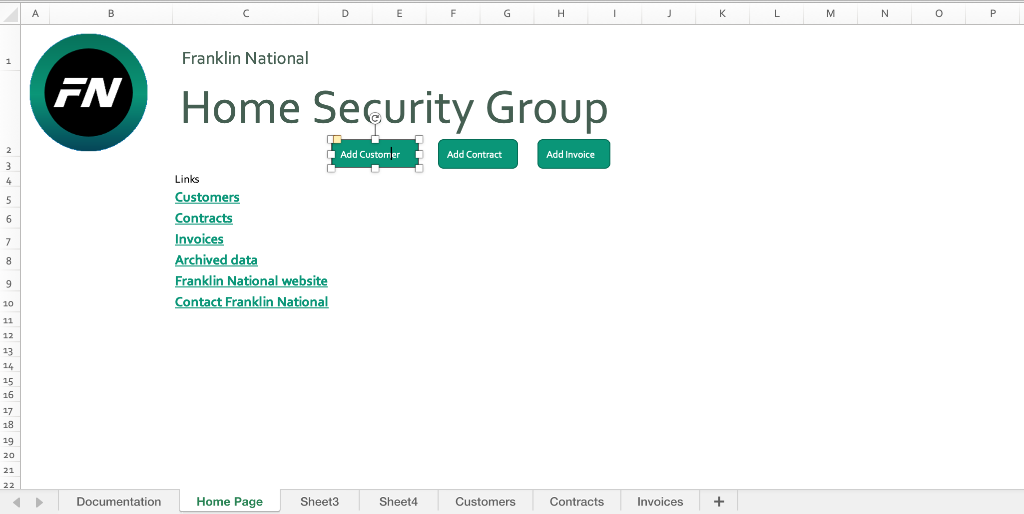Click bottom-right resize handle of Add Customer
Viewport: 1024px width, 514px height.
coord(419,169)
